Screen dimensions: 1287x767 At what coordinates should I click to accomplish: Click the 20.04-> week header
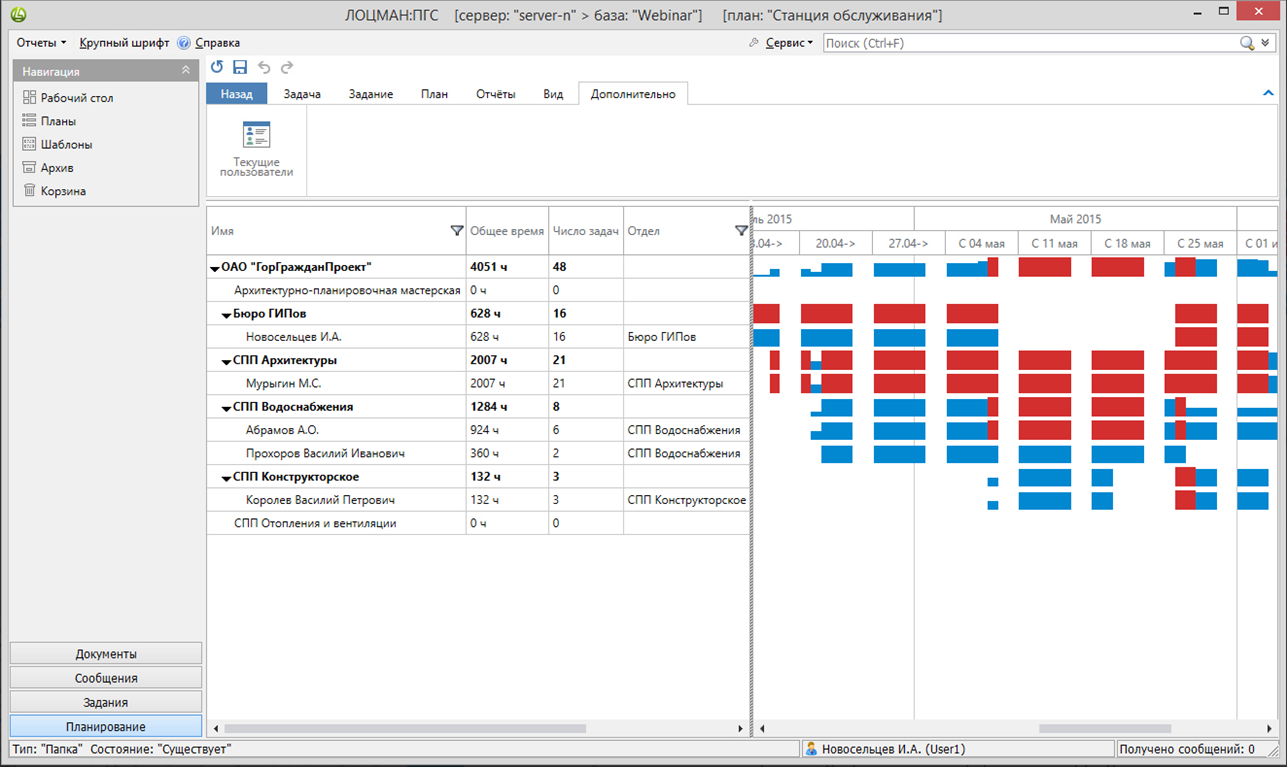836,243
